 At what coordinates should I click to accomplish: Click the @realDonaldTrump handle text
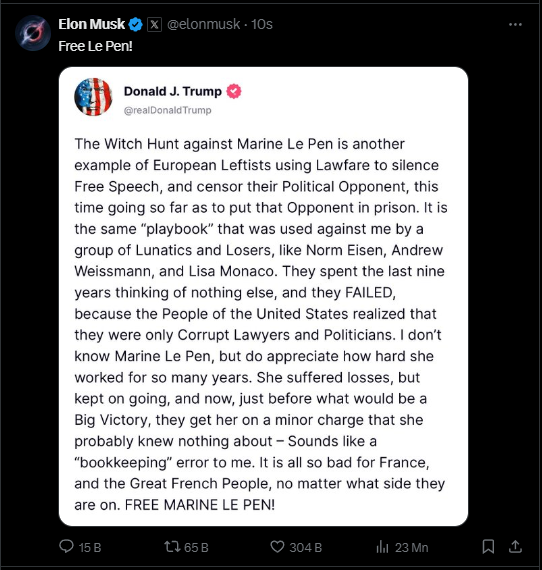pos(168,110)
